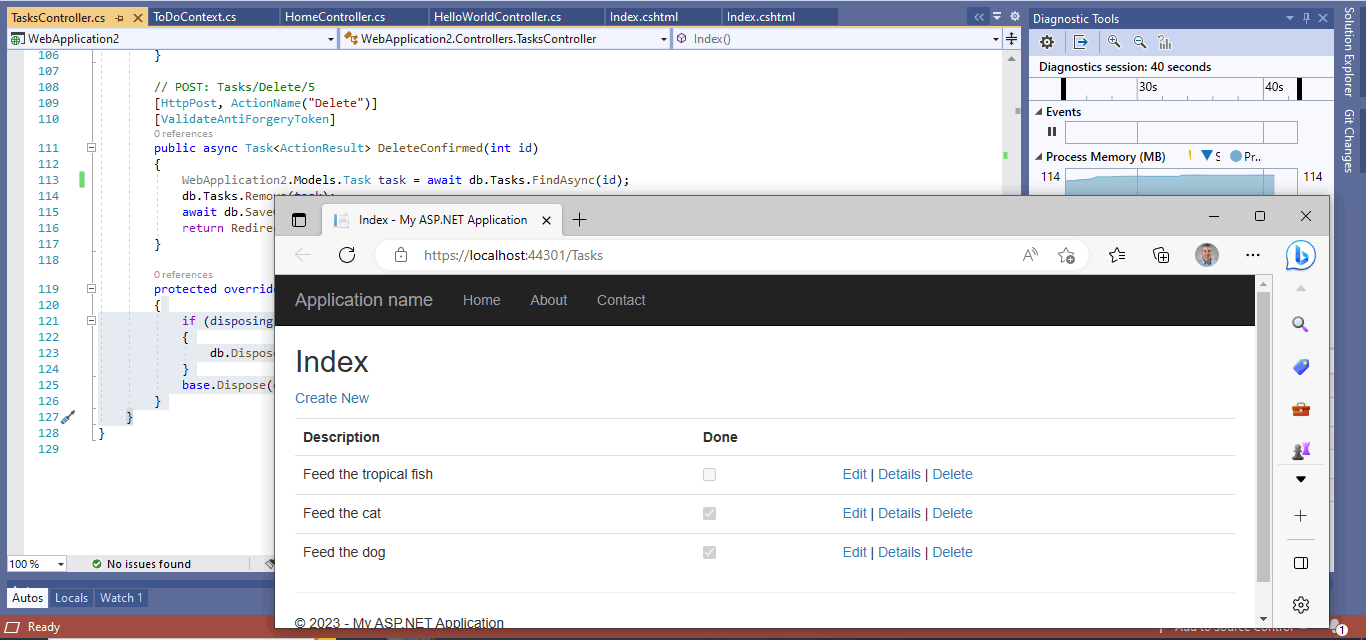1366x640 pixels.
Task: Open Diagnostic Tools settings gear
Action: click(1047, 42)
